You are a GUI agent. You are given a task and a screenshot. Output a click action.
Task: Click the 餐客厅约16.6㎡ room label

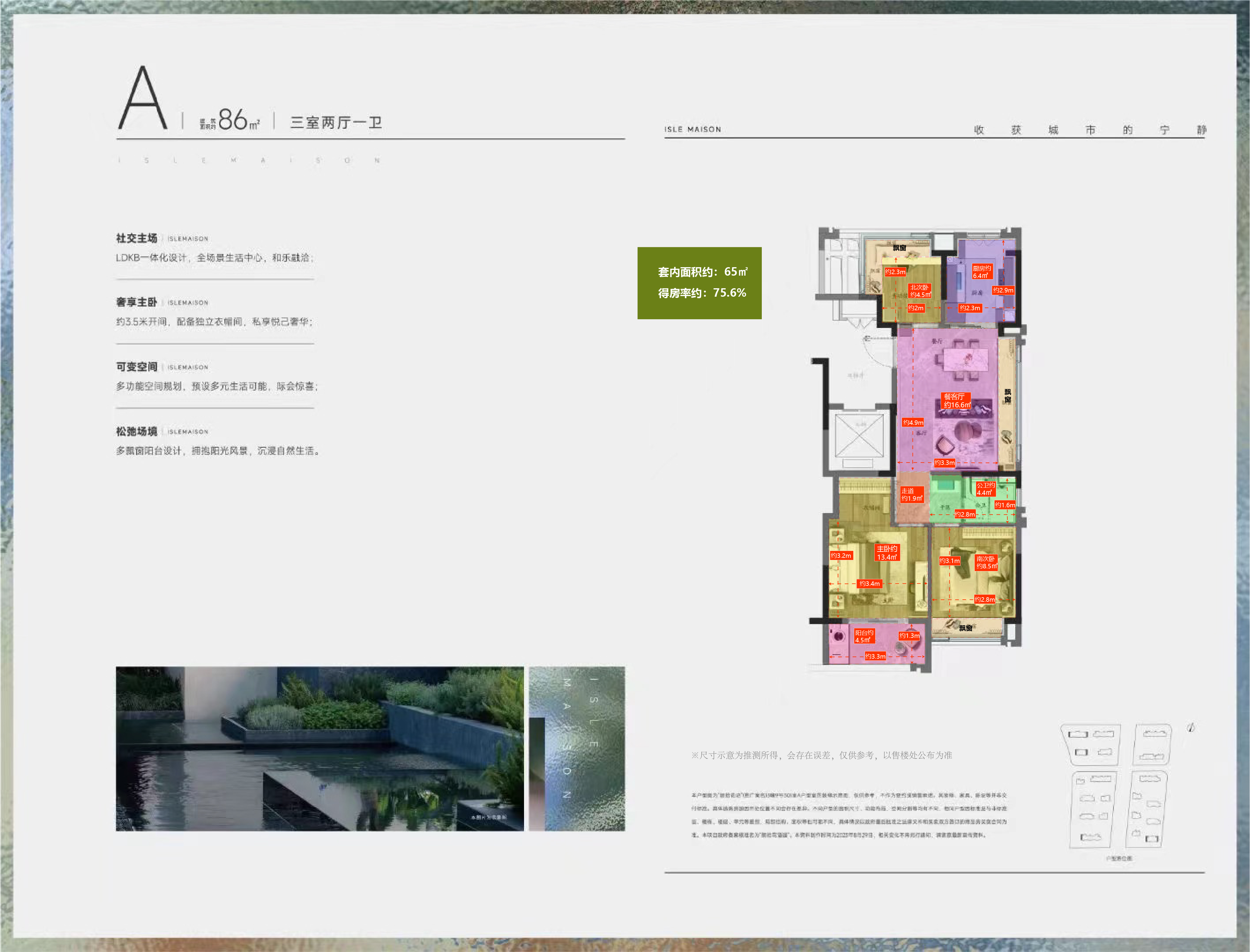[956, 401]
